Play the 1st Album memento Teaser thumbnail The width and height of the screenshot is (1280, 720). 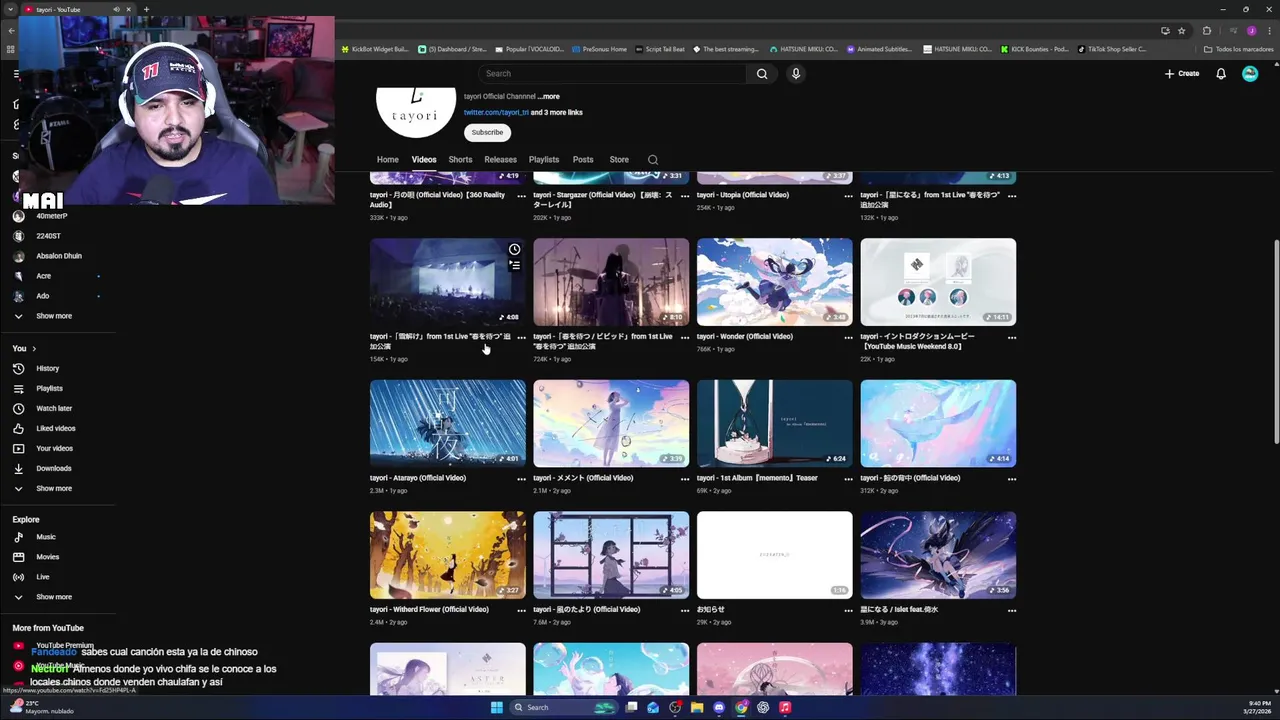click(775, 423)
